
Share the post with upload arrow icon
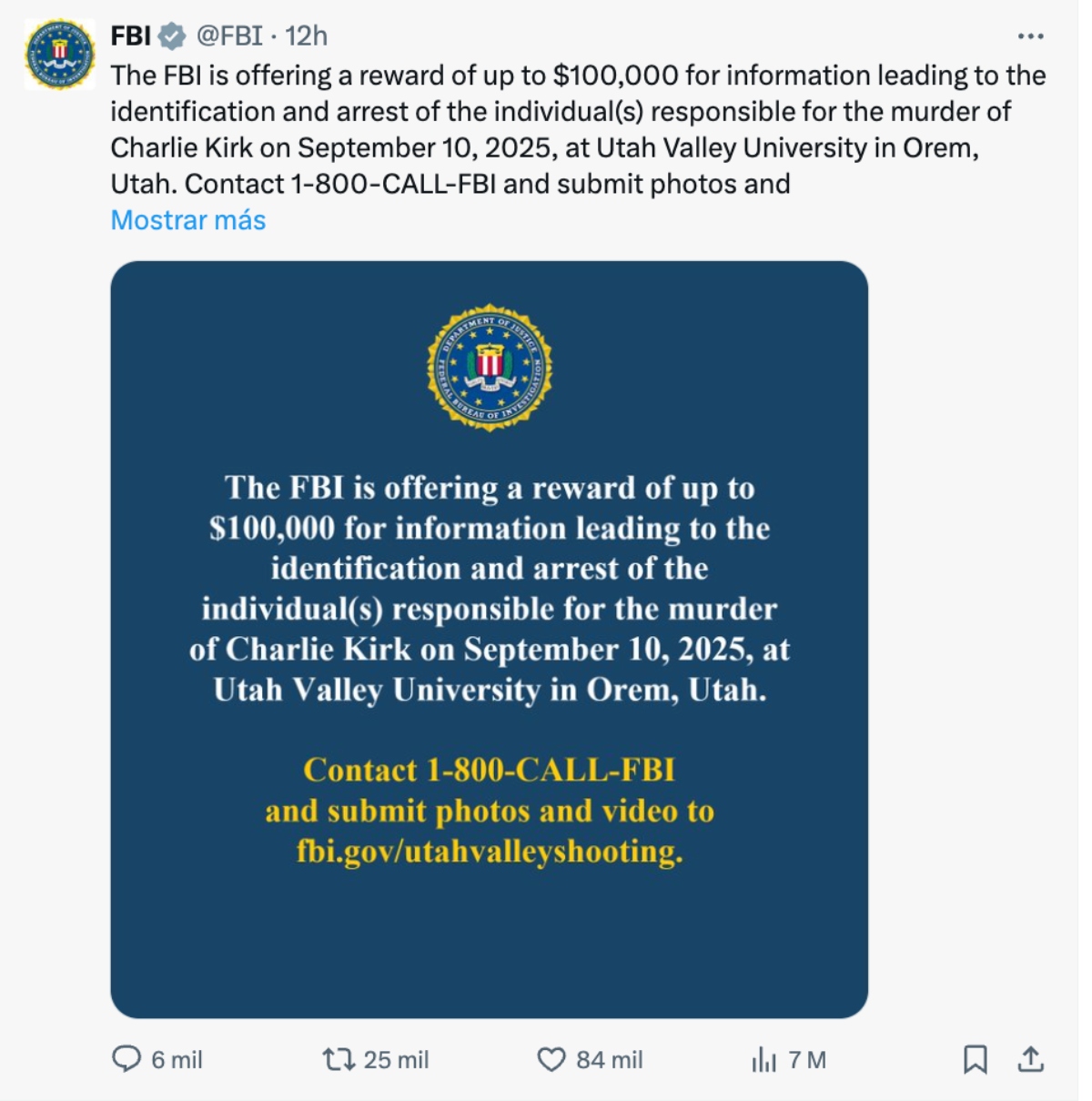point(1030,1059)
